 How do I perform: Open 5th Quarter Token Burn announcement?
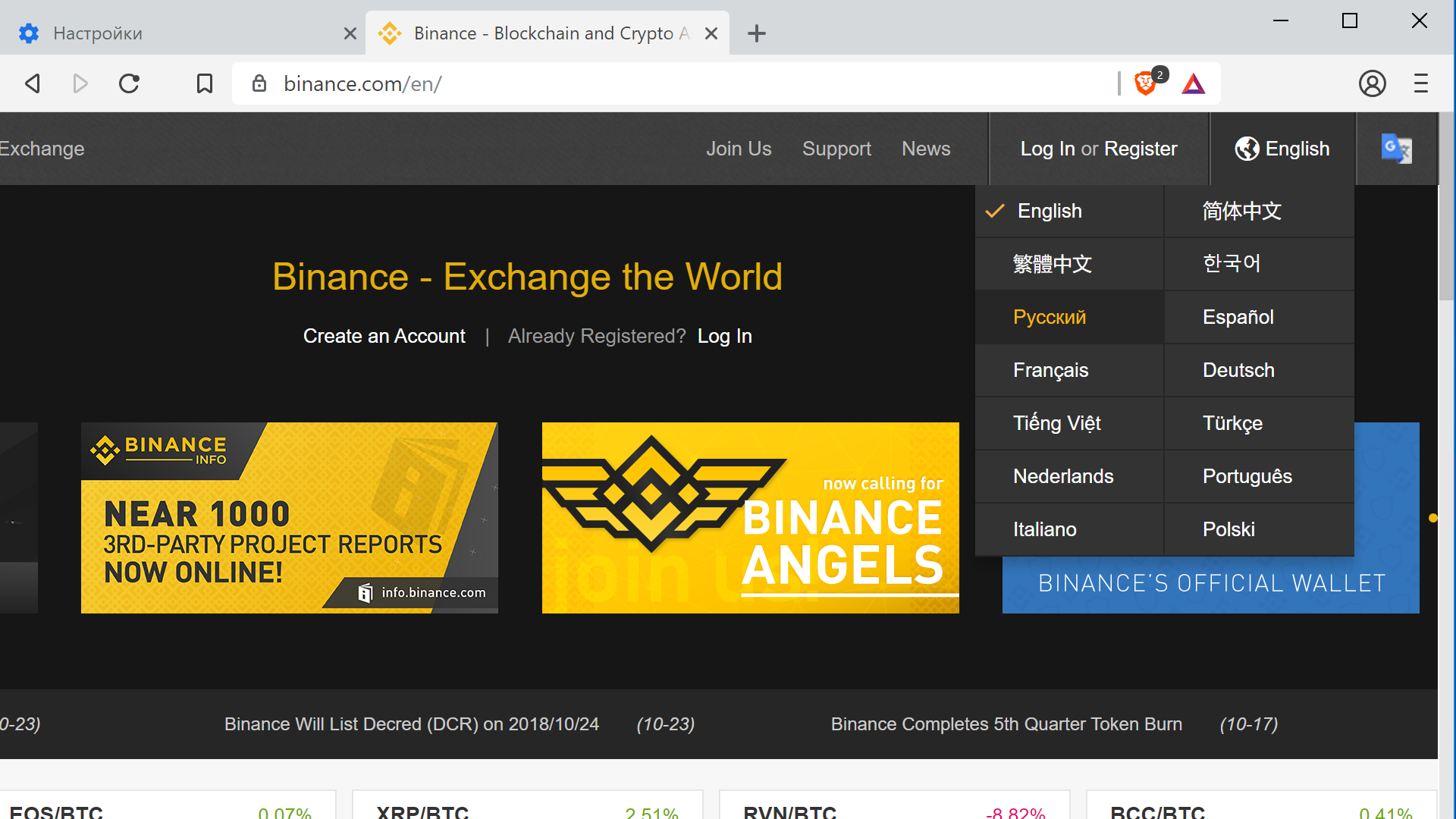(1006, 724)
